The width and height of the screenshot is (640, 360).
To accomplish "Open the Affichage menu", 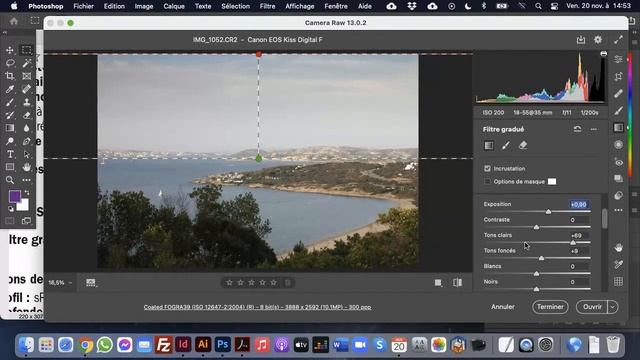I will 300,6.
